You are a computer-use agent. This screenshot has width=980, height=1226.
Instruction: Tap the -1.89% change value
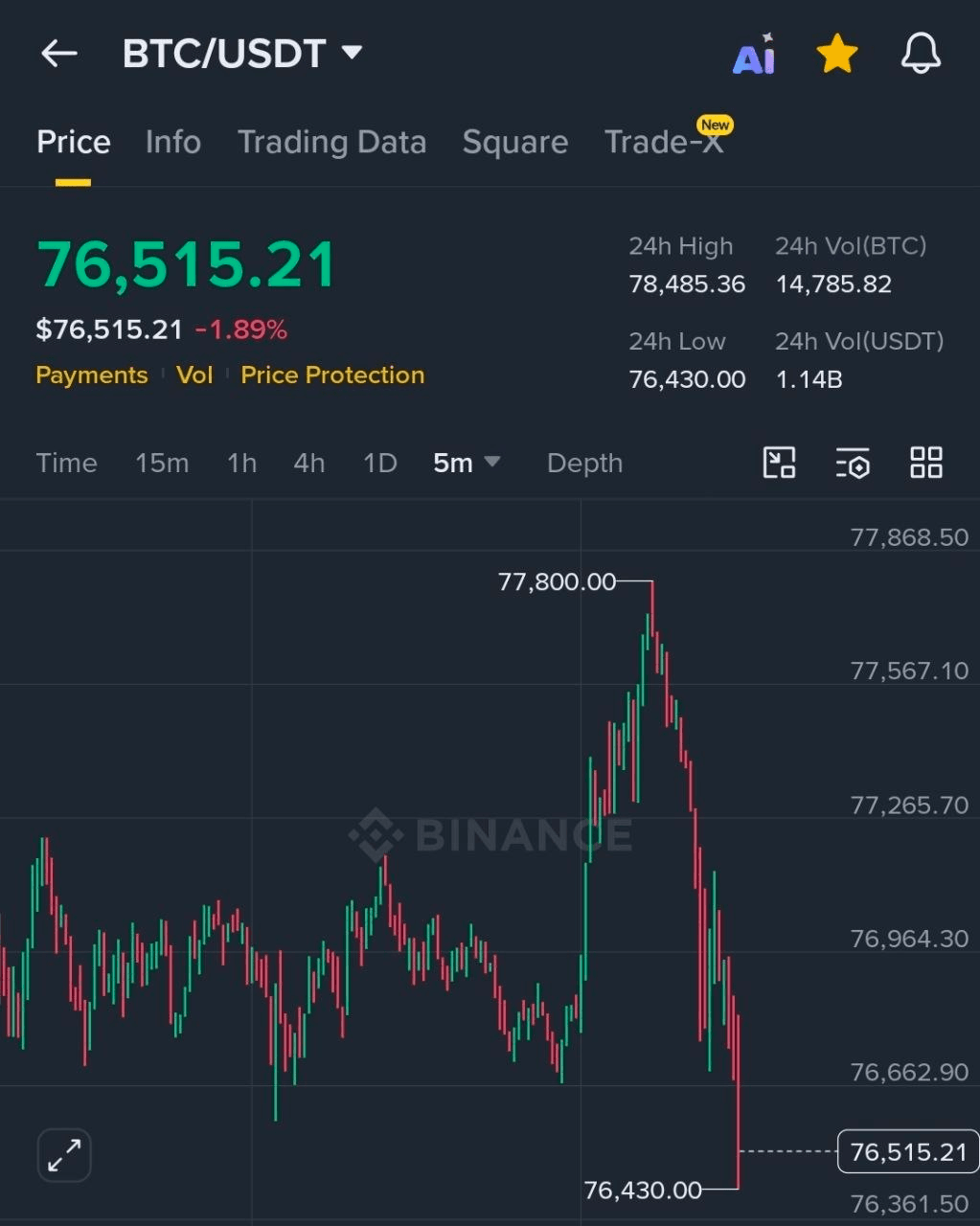[x=241, y=329]
